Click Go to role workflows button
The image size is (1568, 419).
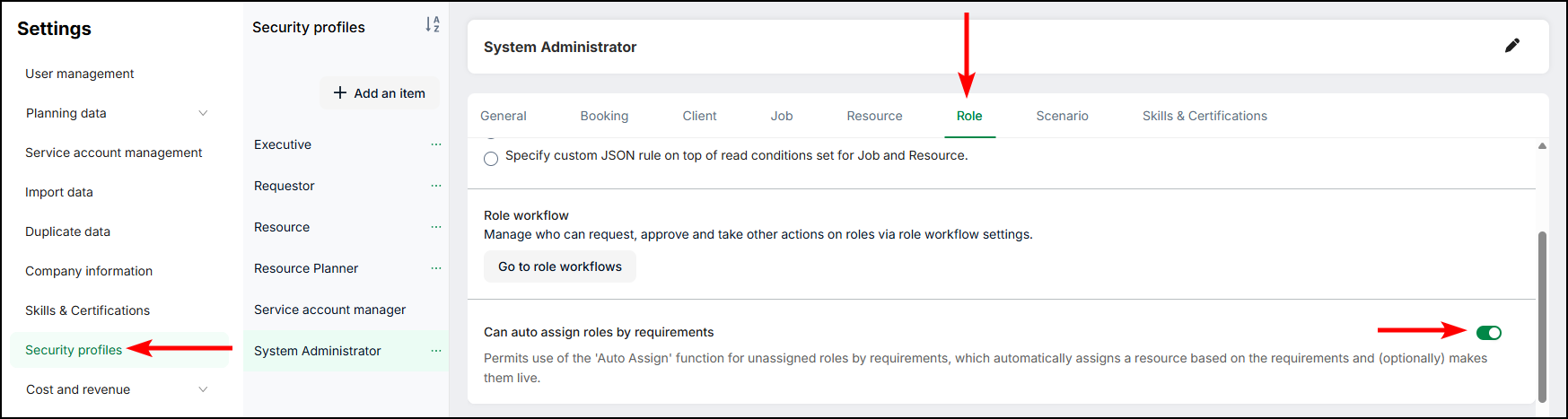(x=560, y=266)
